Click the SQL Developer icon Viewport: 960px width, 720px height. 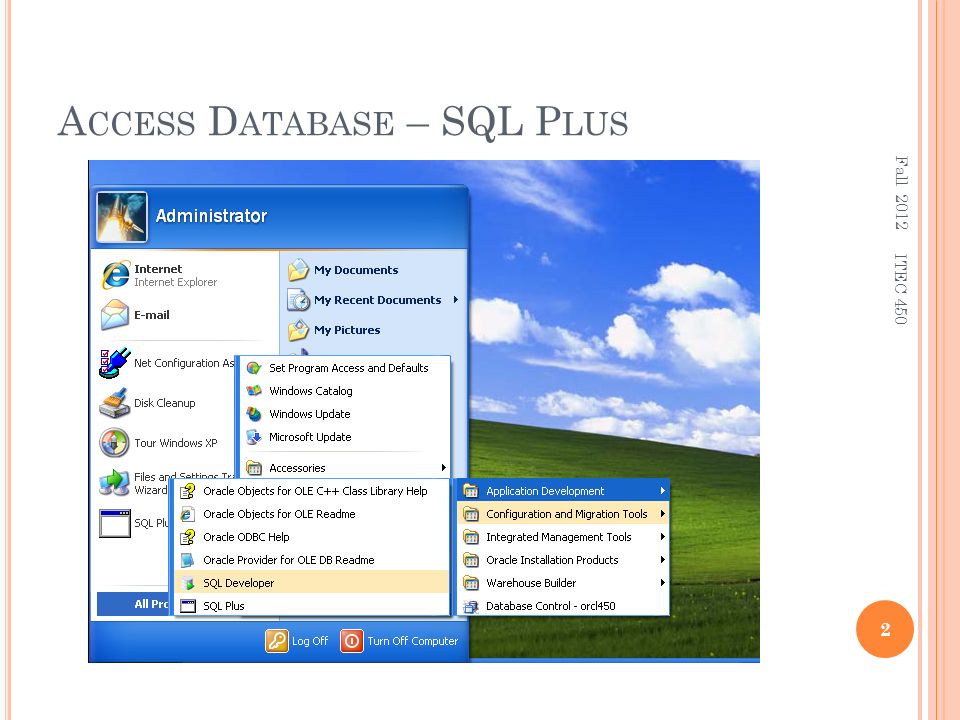pos(187,583)
